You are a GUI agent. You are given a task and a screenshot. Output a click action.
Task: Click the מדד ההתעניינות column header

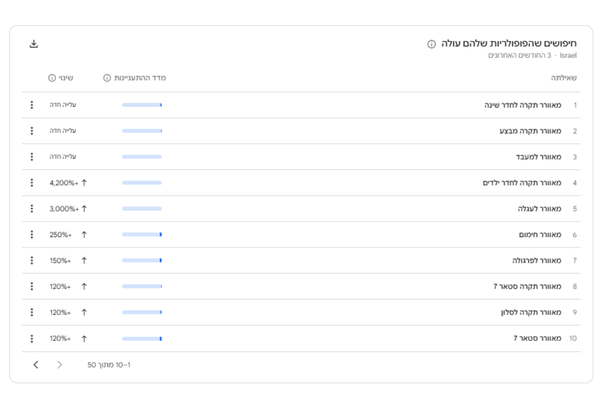pyautogui.click(x=142, y=77)
